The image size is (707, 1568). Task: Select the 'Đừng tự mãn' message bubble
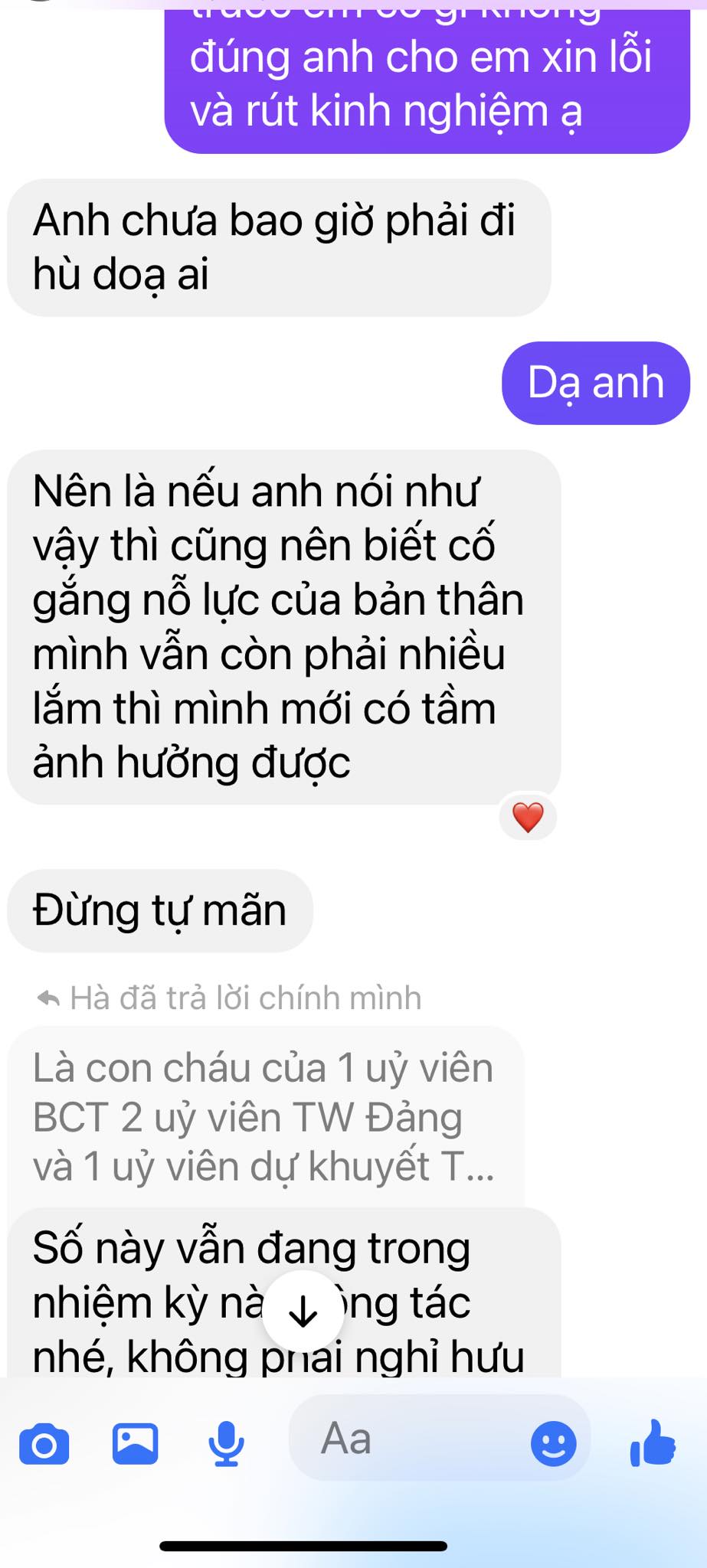tap(160, 910)
